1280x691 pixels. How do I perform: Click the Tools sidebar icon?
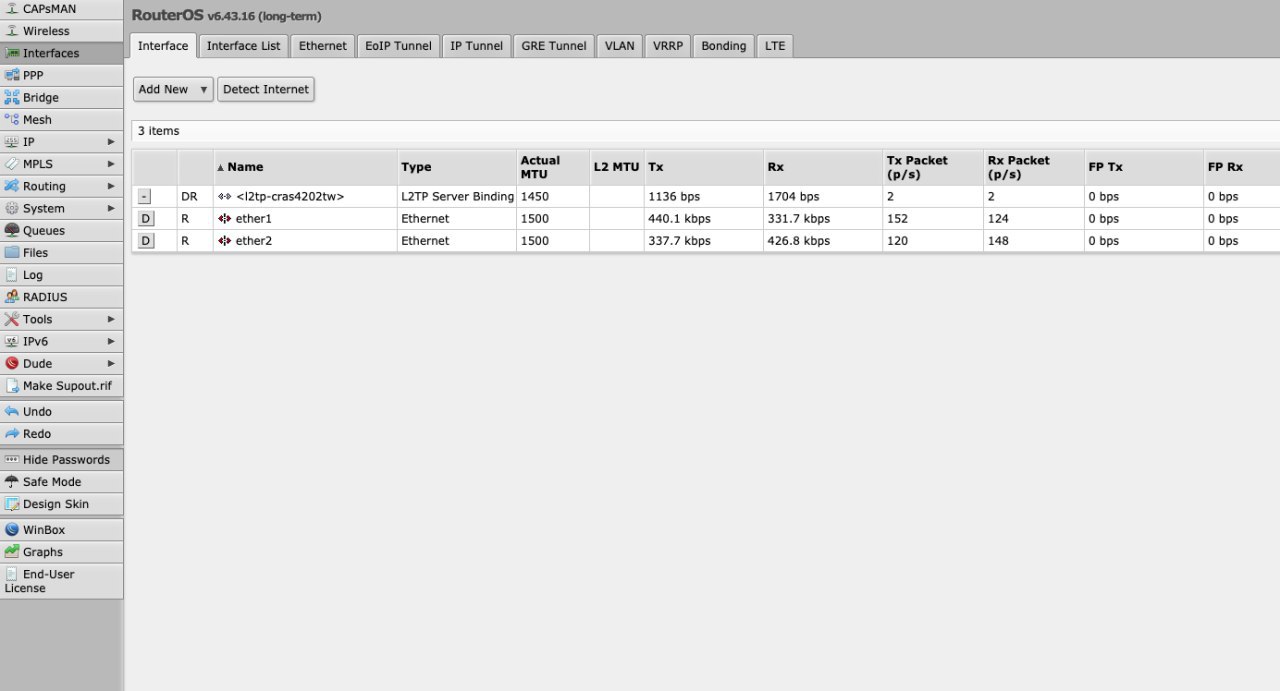[12, 319]
